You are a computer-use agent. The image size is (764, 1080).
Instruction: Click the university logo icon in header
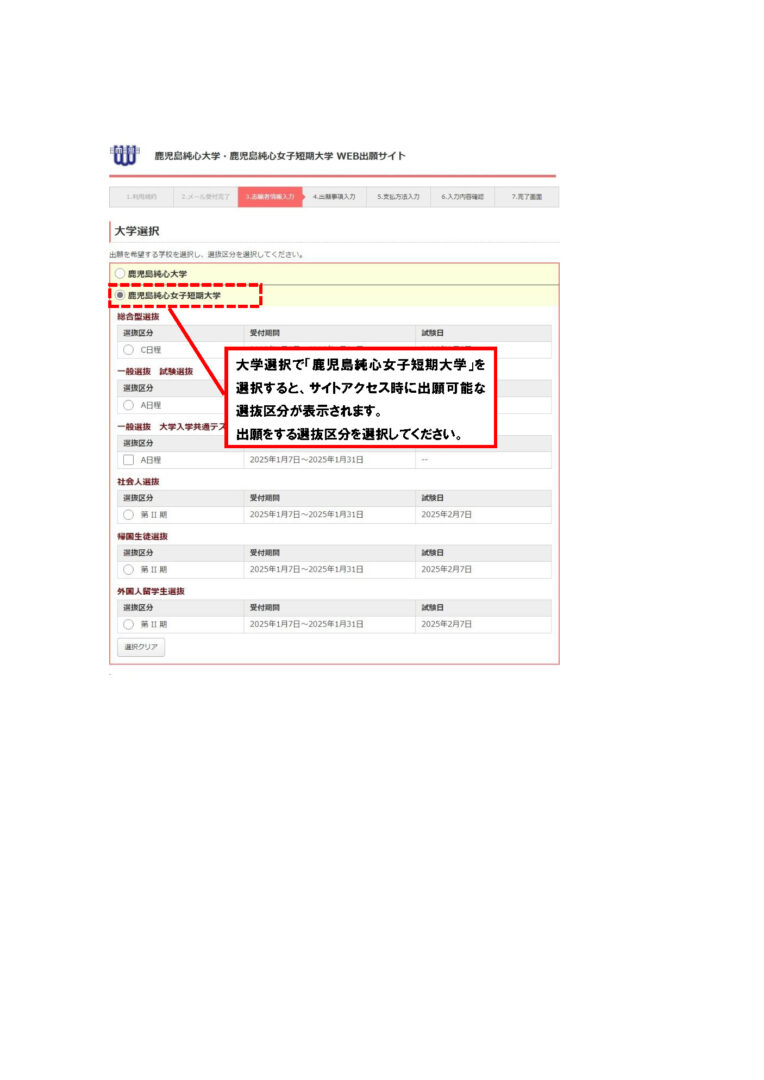[124, 156]
